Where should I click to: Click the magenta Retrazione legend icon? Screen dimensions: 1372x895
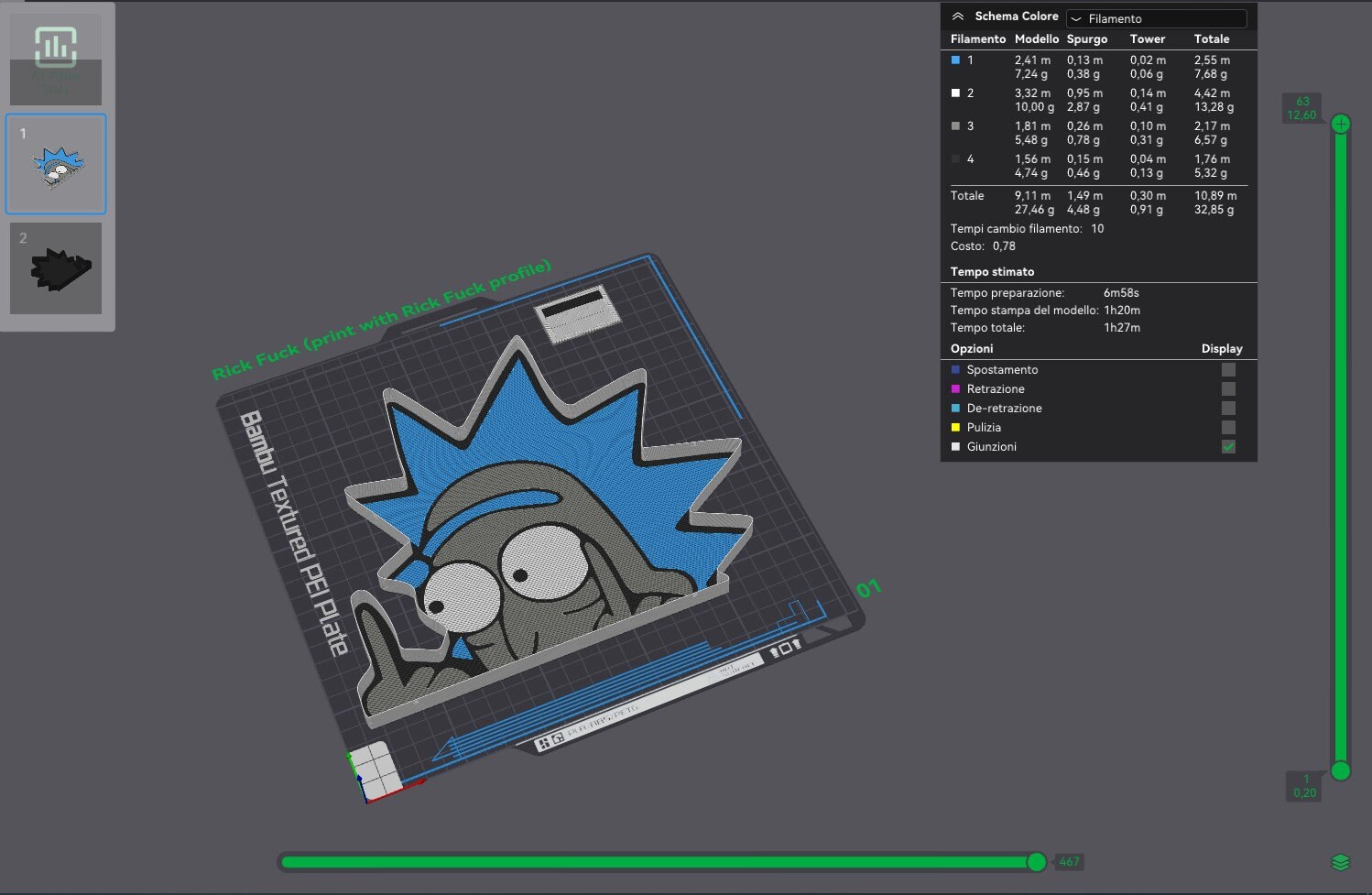tap(956, 388)
